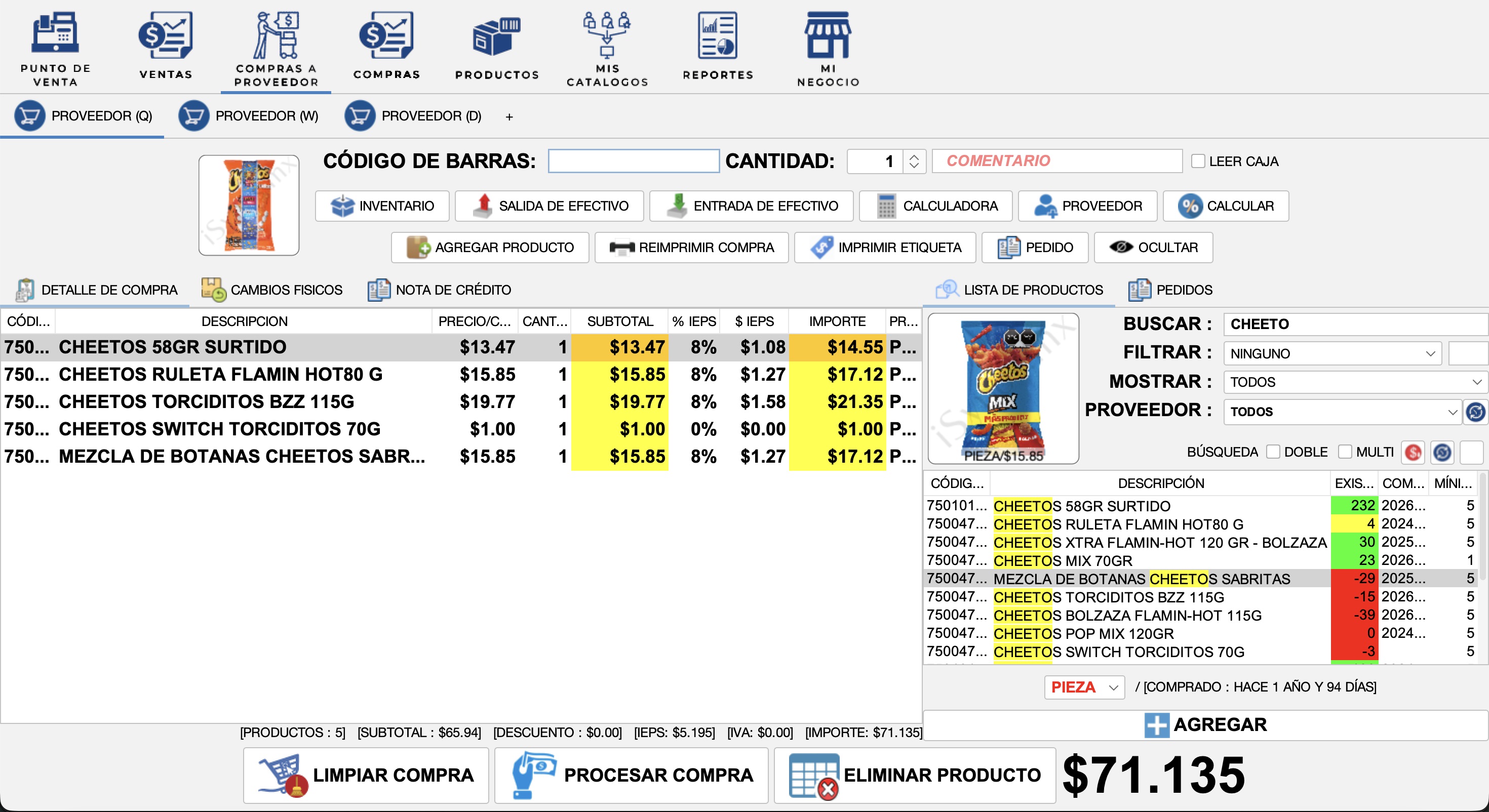This screenshot has width=1489, height=812.
Task: Click Entrada de Efectivo button
Action: coord(751,206)
